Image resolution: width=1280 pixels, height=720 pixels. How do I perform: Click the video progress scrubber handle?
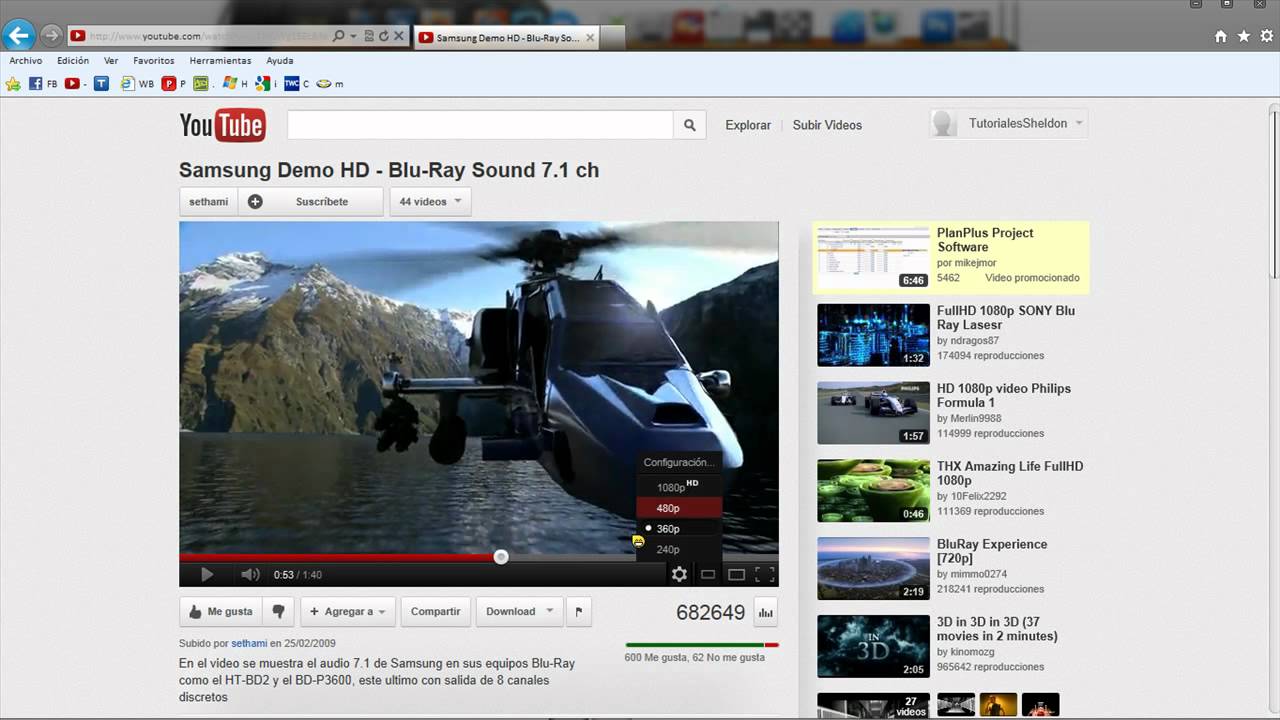point(501,557)
